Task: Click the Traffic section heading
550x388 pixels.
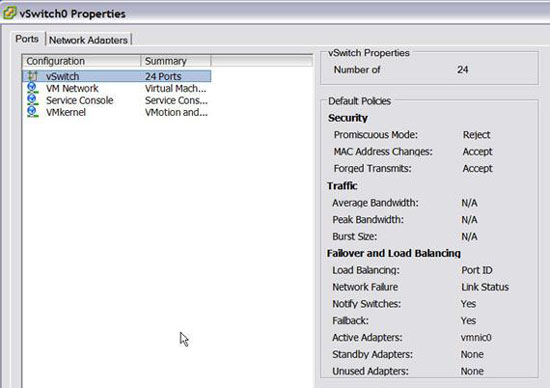Action: click(342, 186)
